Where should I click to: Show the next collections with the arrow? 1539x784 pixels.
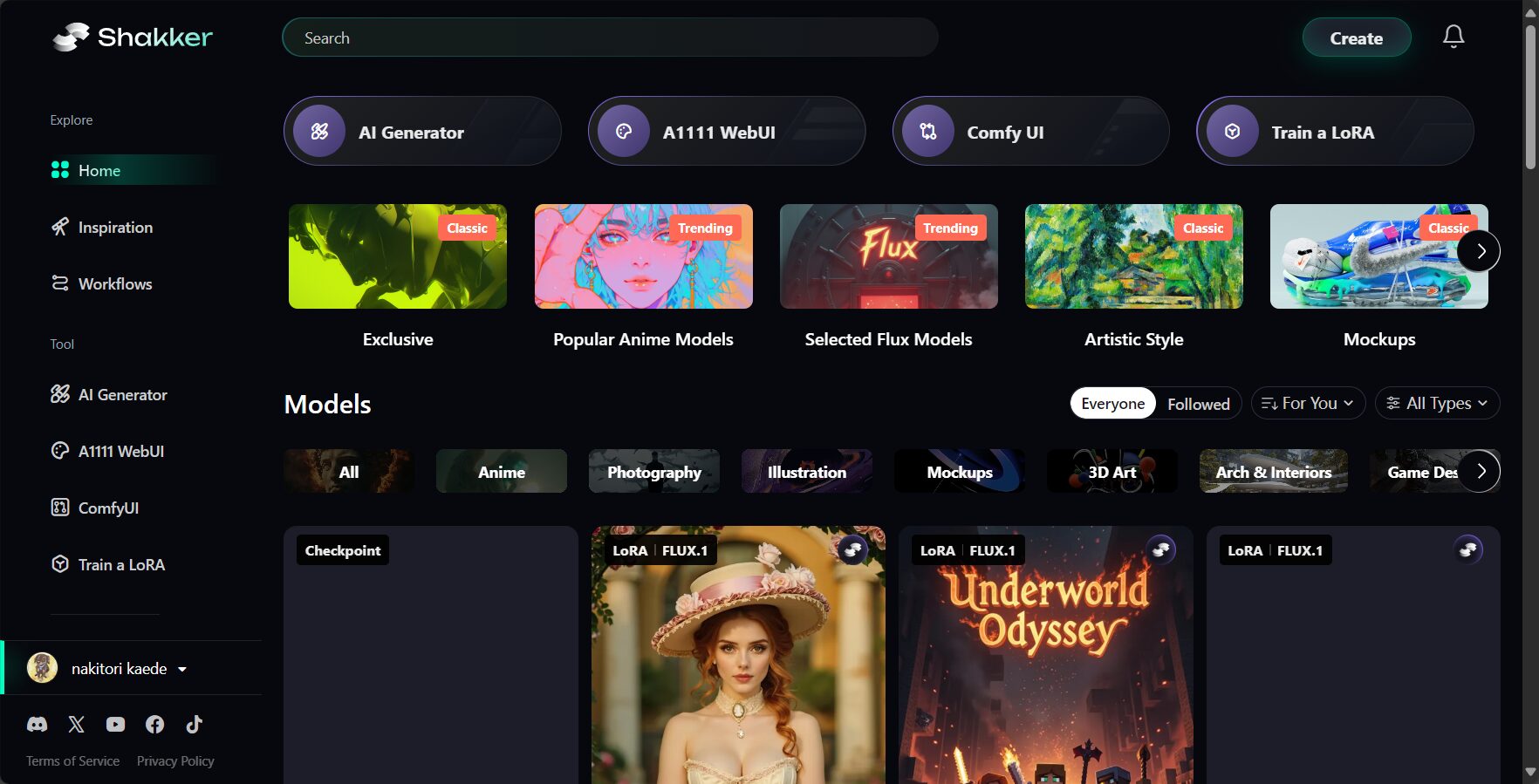1479,251
